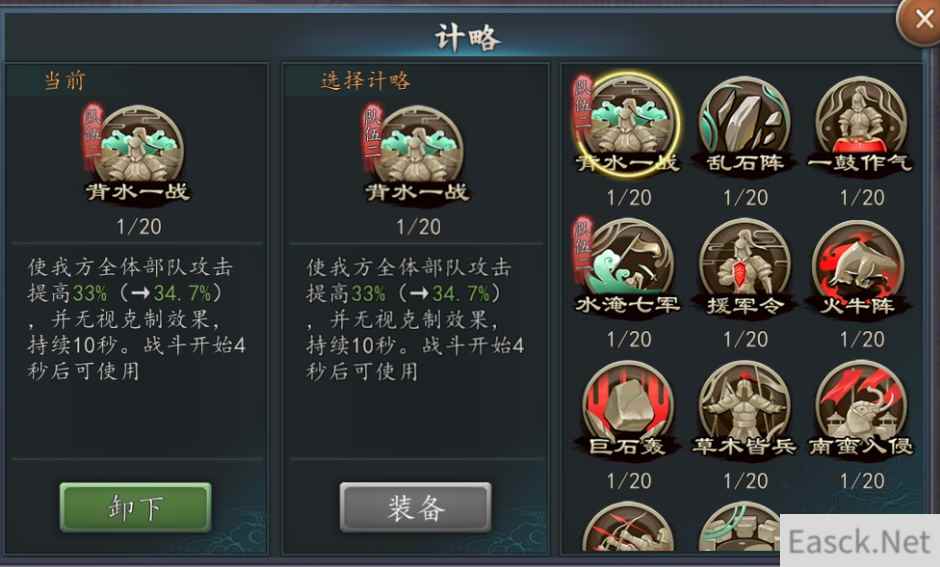
Task: Select the 乱石阵 stratagem icon
Action: (745, 125)
